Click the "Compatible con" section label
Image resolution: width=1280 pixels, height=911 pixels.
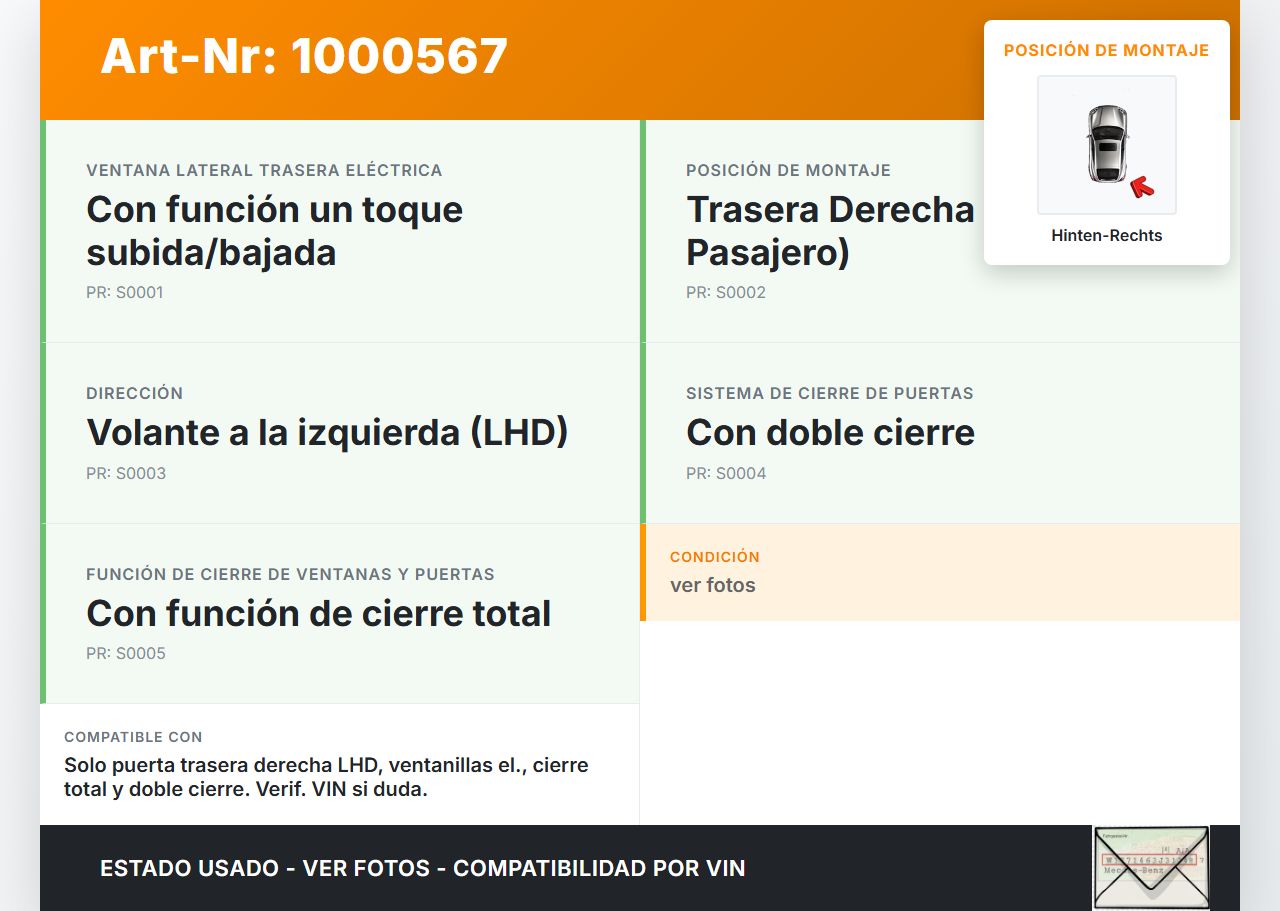[x=133, y=737]
